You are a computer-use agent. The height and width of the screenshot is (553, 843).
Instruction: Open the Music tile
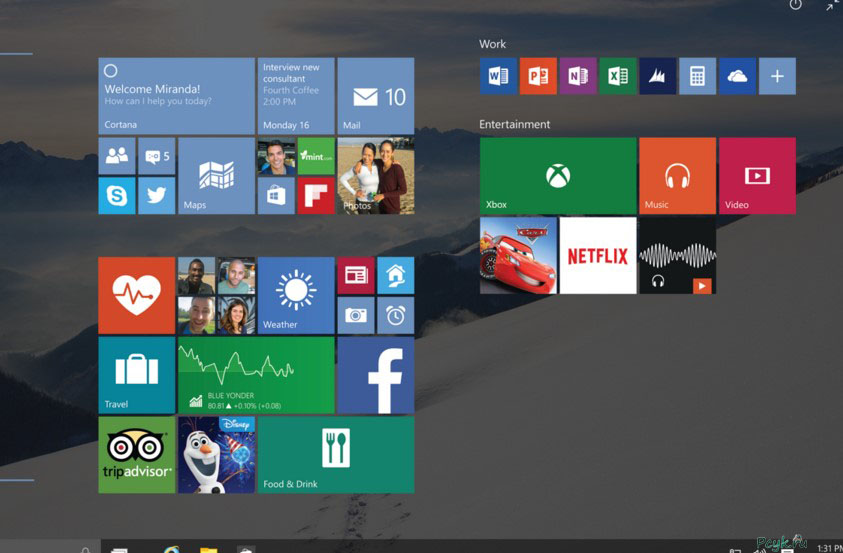pos(677,176)
